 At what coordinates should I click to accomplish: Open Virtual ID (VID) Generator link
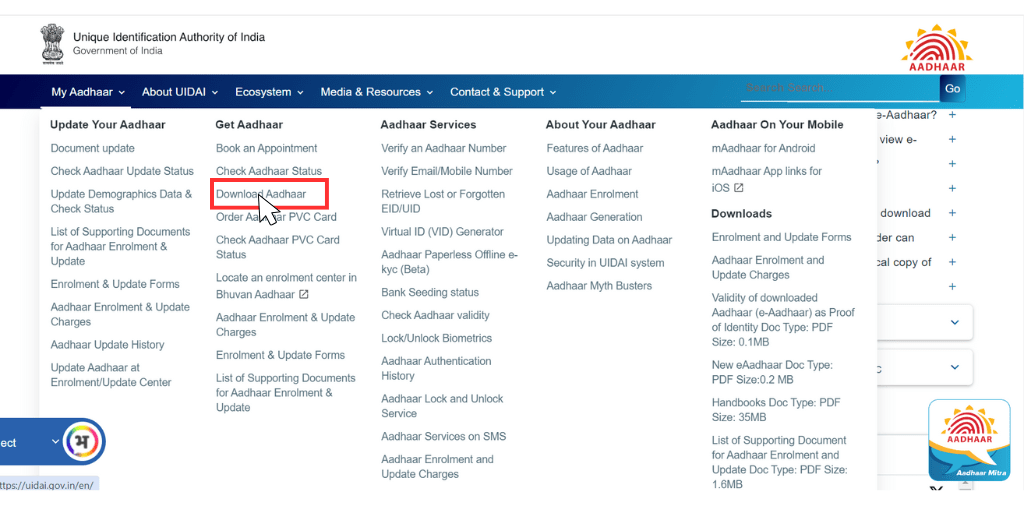pyautogui.click(x=442, y=232)
